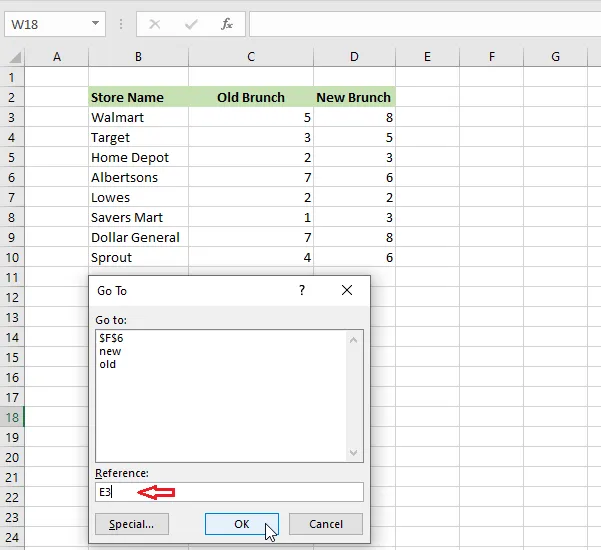Click the Dollar General cell
Viewport: 601px width, 550px height.
(138, 237)
